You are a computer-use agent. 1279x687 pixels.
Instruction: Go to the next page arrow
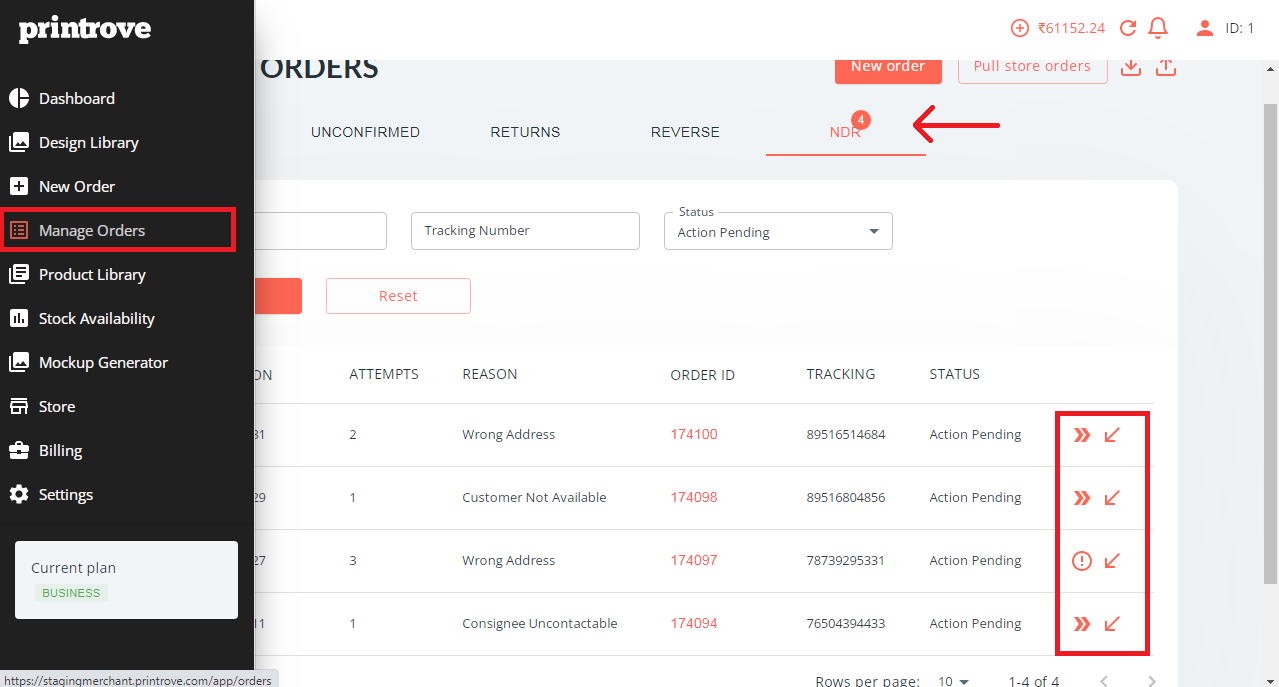coord(1152,681)
